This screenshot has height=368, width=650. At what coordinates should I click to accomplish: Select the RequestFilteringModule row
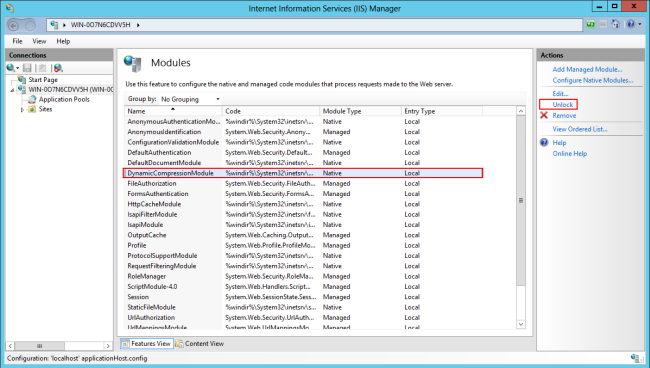pos(303,266)
